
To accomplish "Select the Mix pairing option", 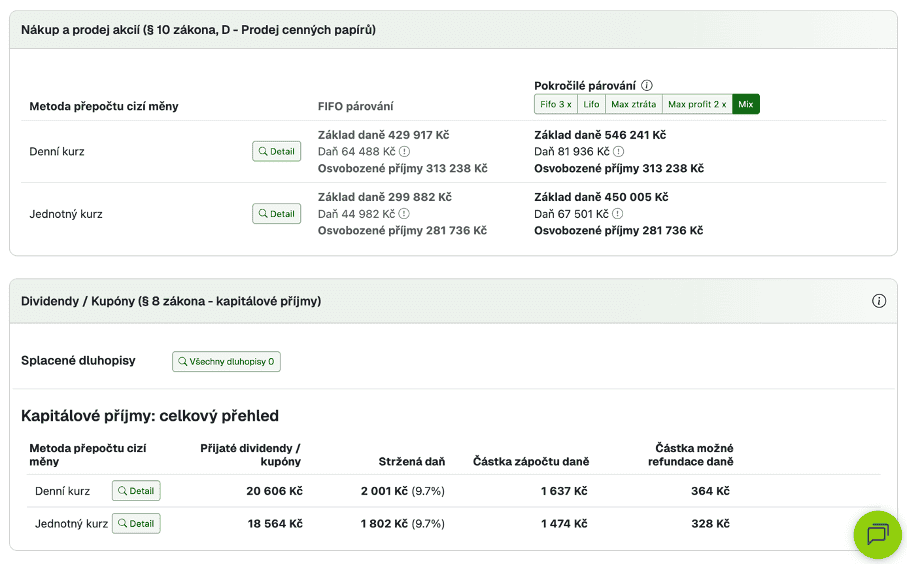I will tap(746, 104).
